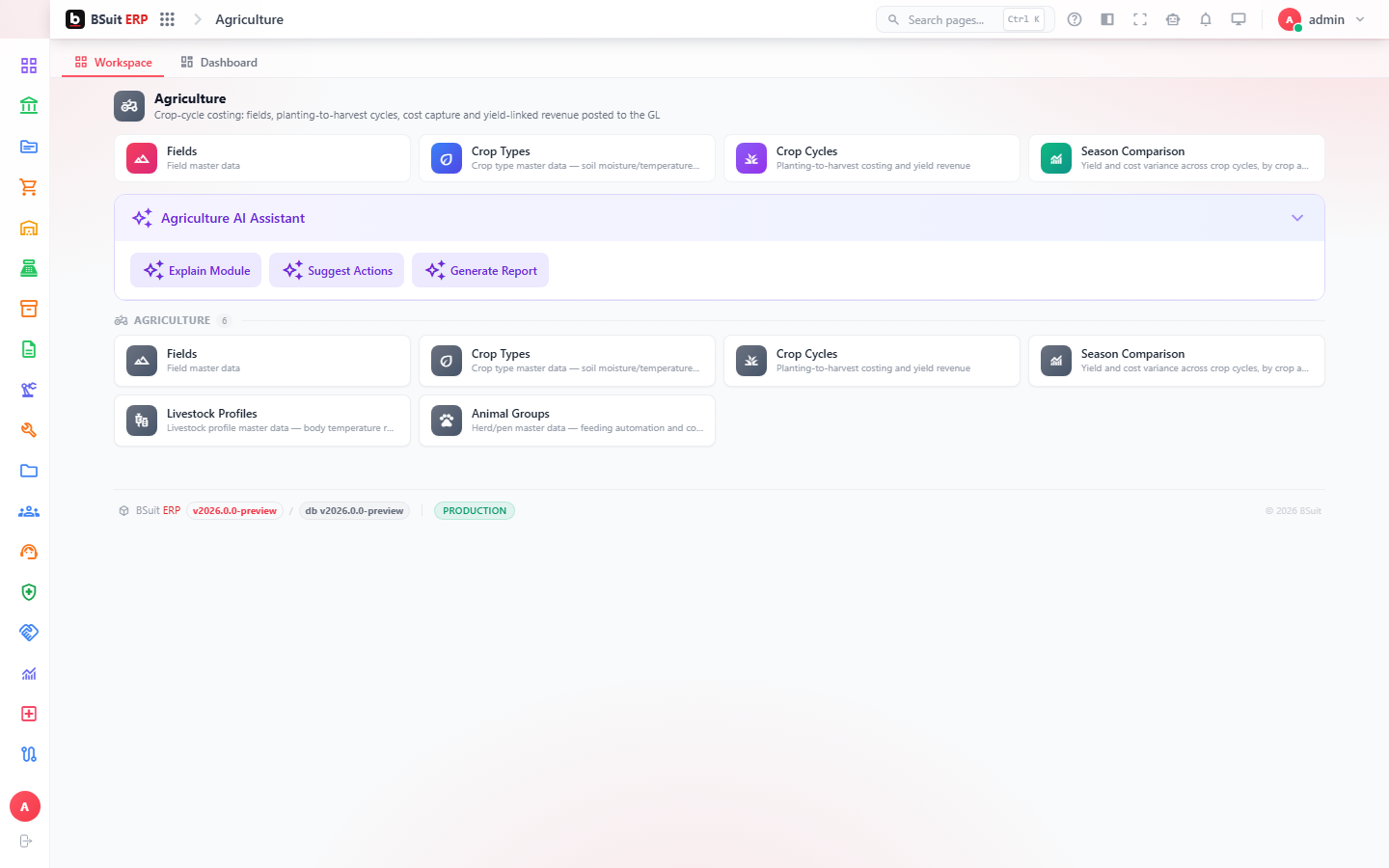Click the orange headset support icon in sidebar
This screenshot has height=868, width=1389.
point(29,552)
